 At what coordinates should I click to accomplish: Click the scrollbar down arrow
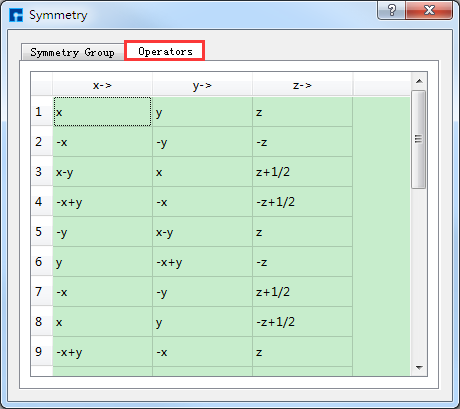[419, 367]
